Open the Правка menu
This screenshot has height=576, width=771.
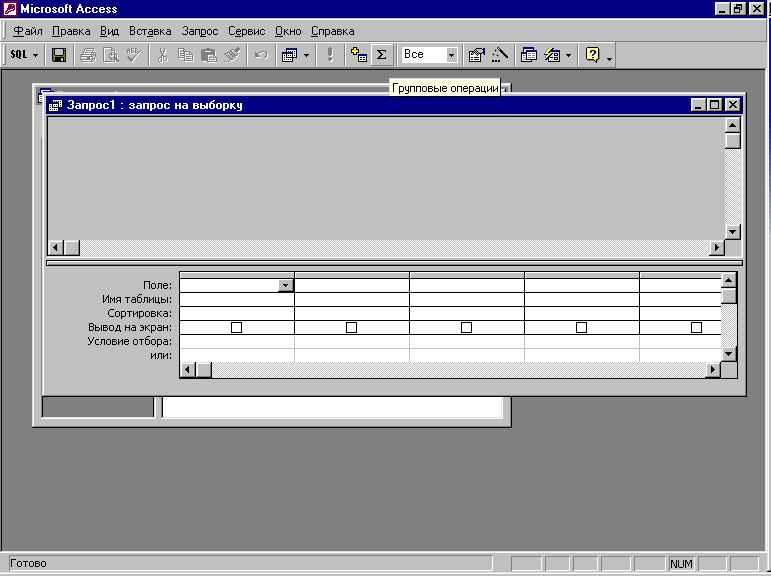(x=71, y=31)
